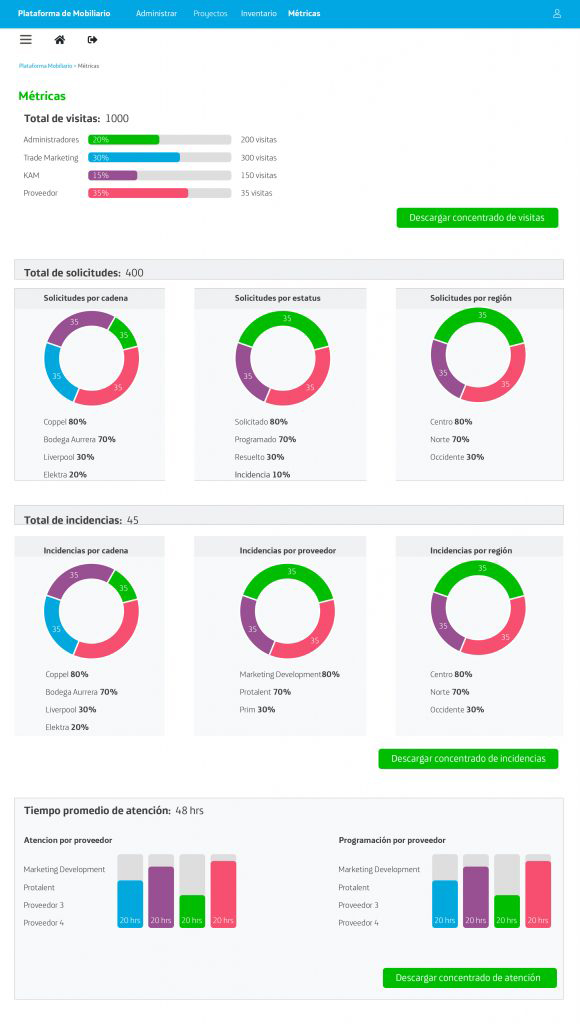This screenshot has height=1024, width=580.
Task: Follow the Plataforma Mobiliario breadcrumb link
Action: coord(46,66)
